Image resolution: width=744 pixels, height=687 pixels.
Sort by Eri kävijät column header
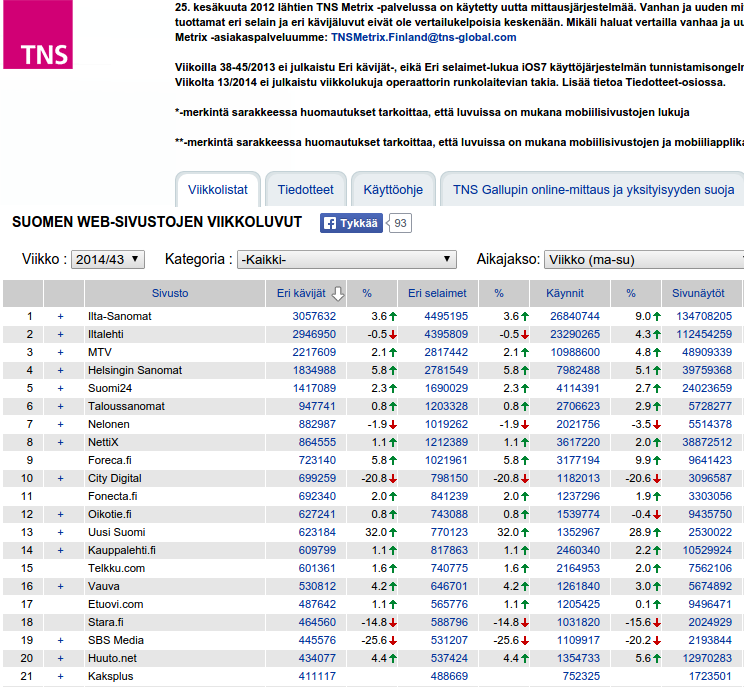click(x=301, y=293)
